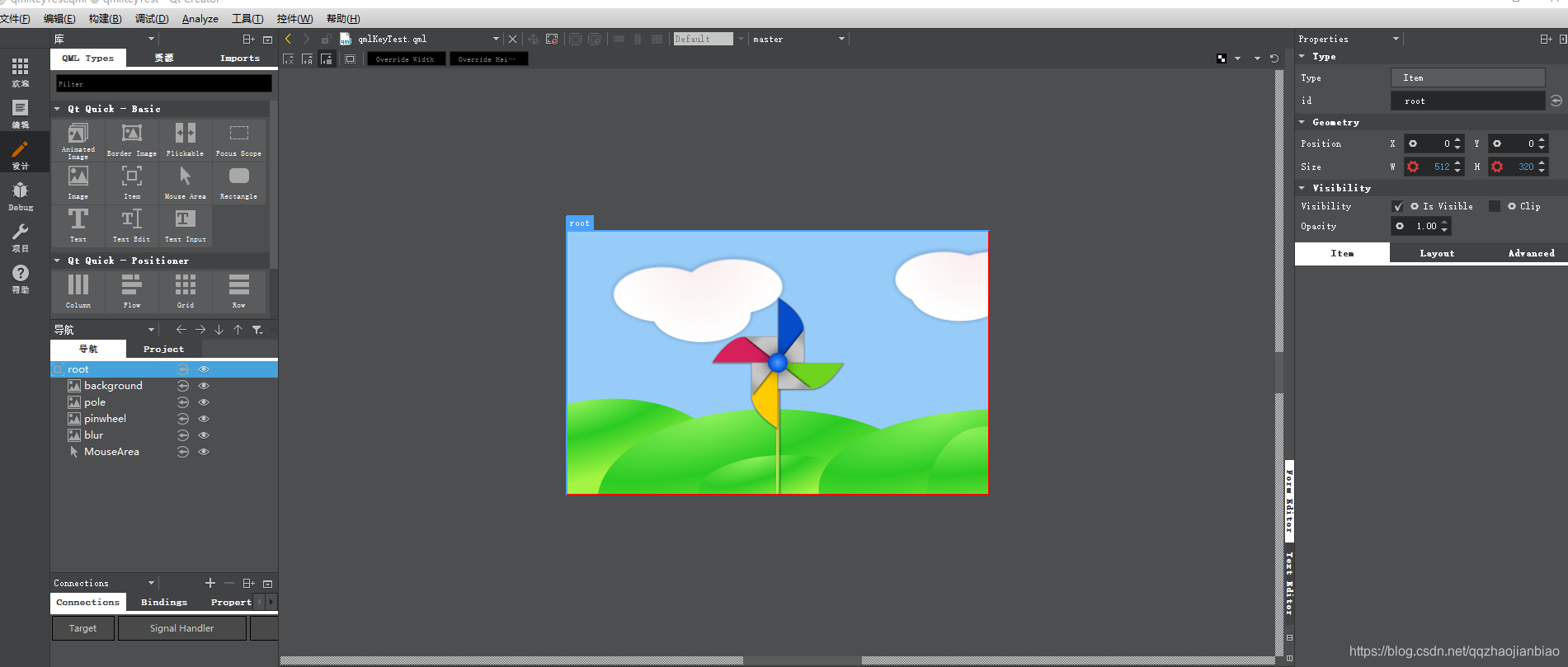Toggle visibility eye for pole item
The width and height of the screenshot is (1568, 667).
pyautogui.click(x=204, y=402)
